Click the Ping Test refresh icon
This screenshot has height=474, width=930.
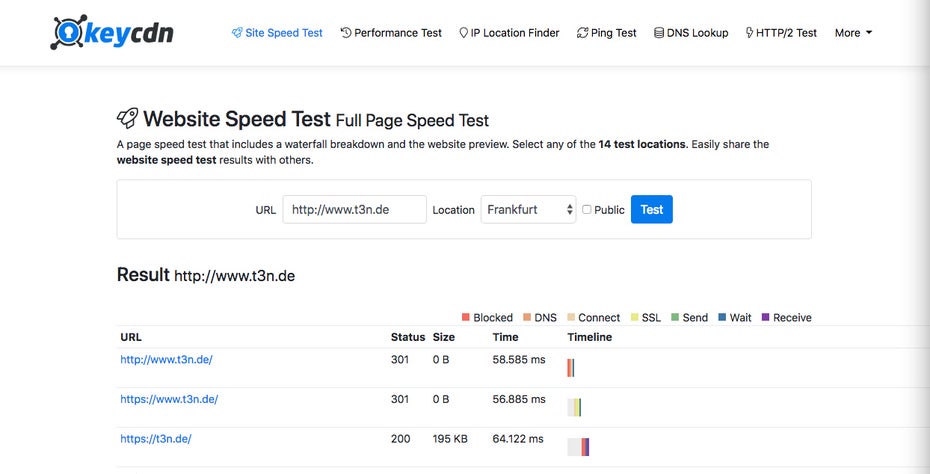click(582, 33)
